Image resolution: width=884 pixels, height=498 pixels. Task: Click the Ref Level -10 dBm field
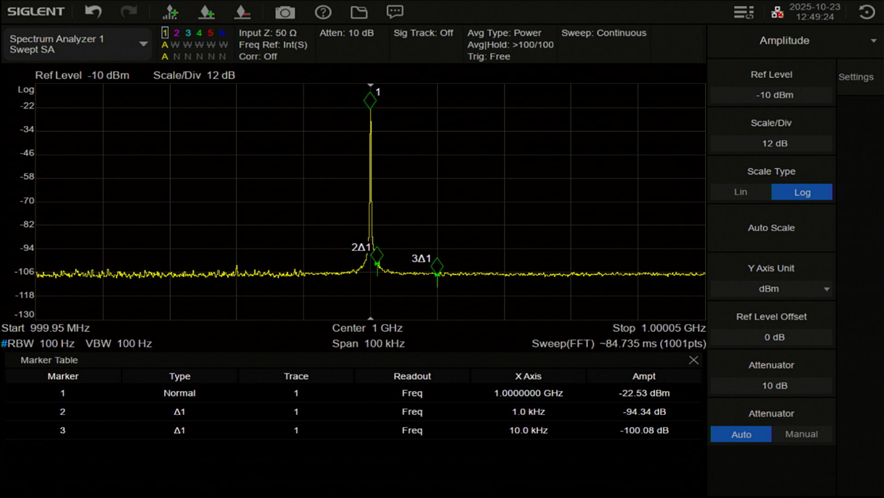771,95
